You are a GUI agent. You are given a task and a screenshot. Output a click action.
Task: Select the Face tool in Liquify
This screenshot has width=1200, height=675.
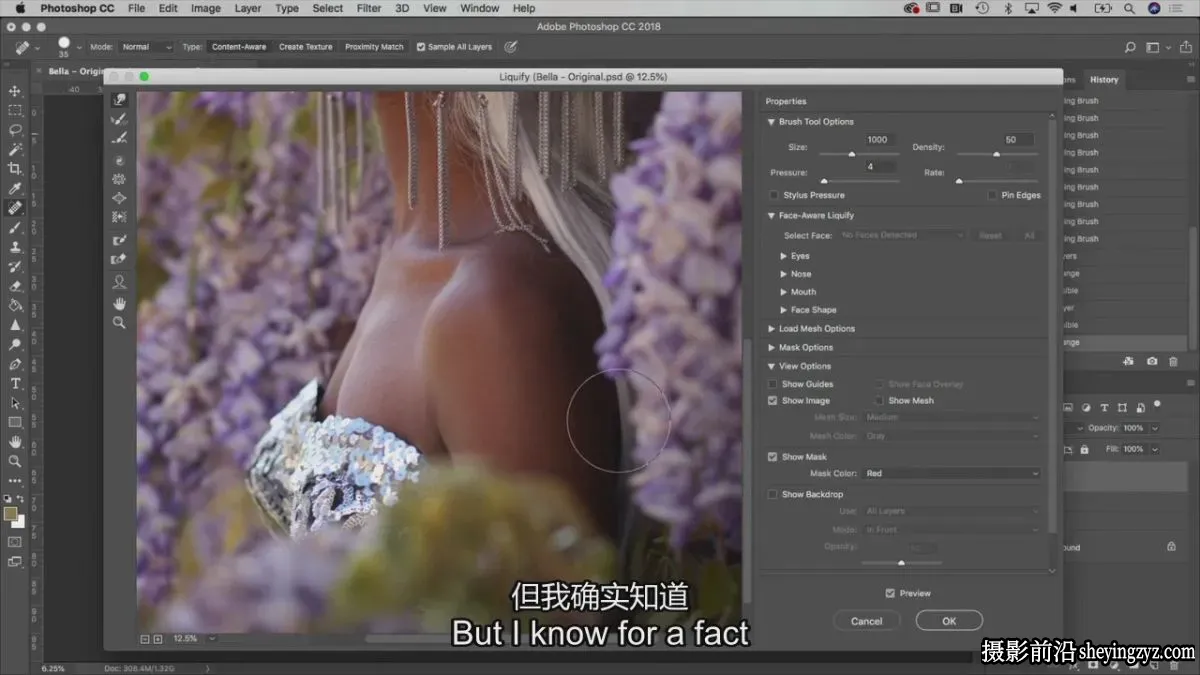[x=119, y=282]
